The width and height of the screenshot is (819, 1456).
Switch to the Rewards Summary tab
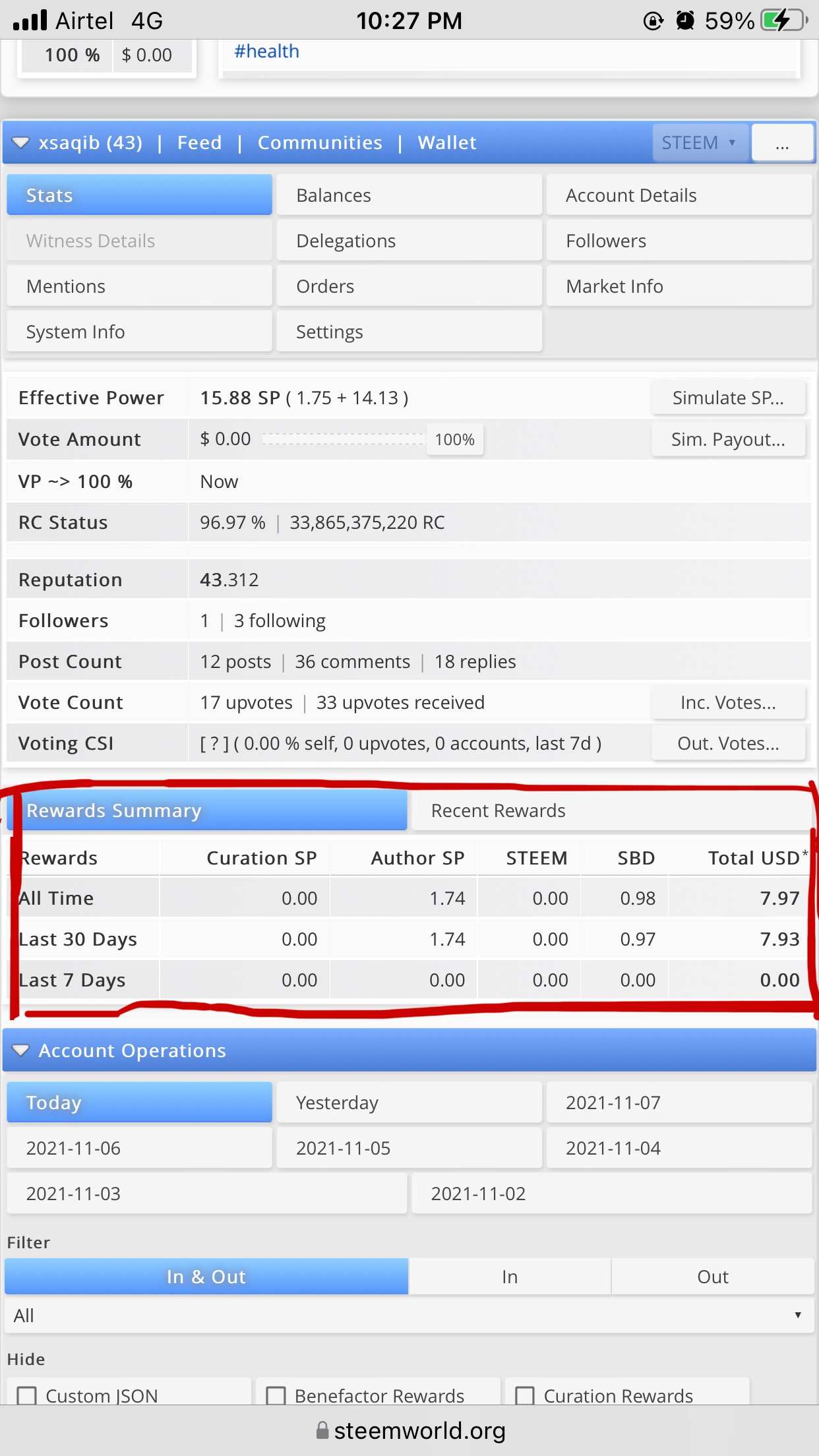tap(207, 810)
